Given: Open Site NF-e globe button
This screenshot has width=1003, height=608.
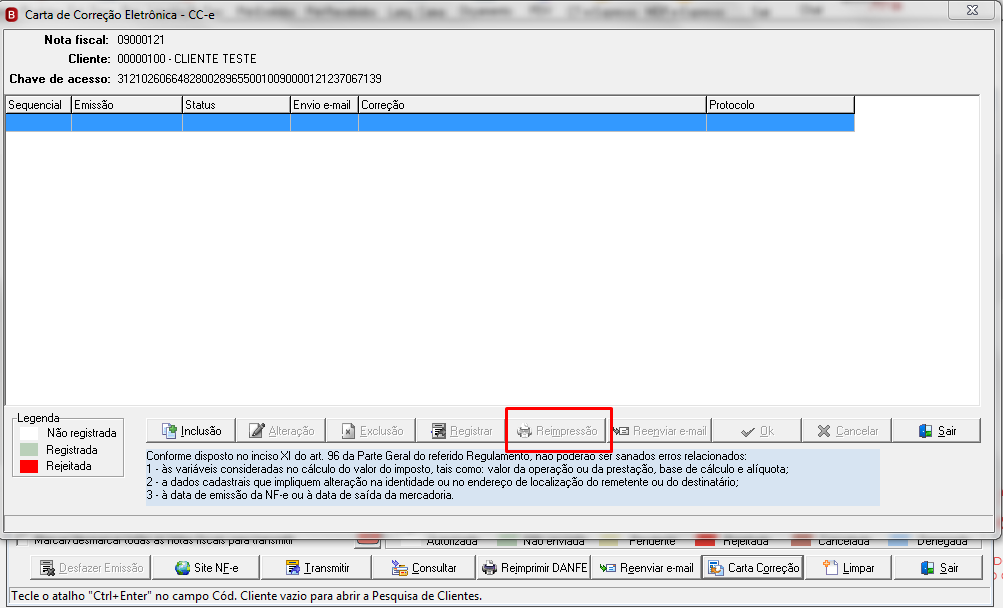Looking at the screenshot, I should pyautogui.click(x=207, y=568).
